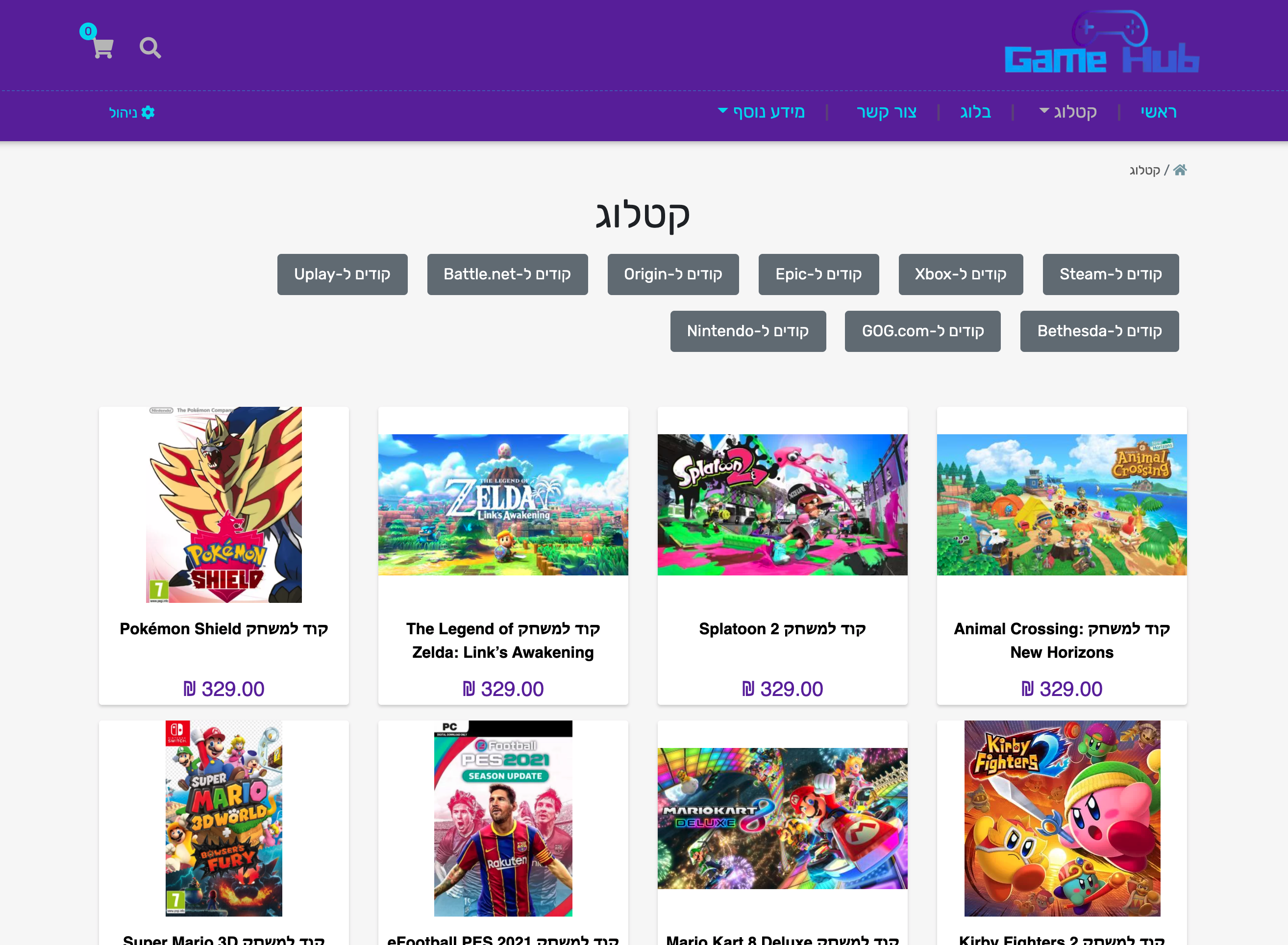
Task: Select the Battle.net codes category
Action: [x=507, y=274]
